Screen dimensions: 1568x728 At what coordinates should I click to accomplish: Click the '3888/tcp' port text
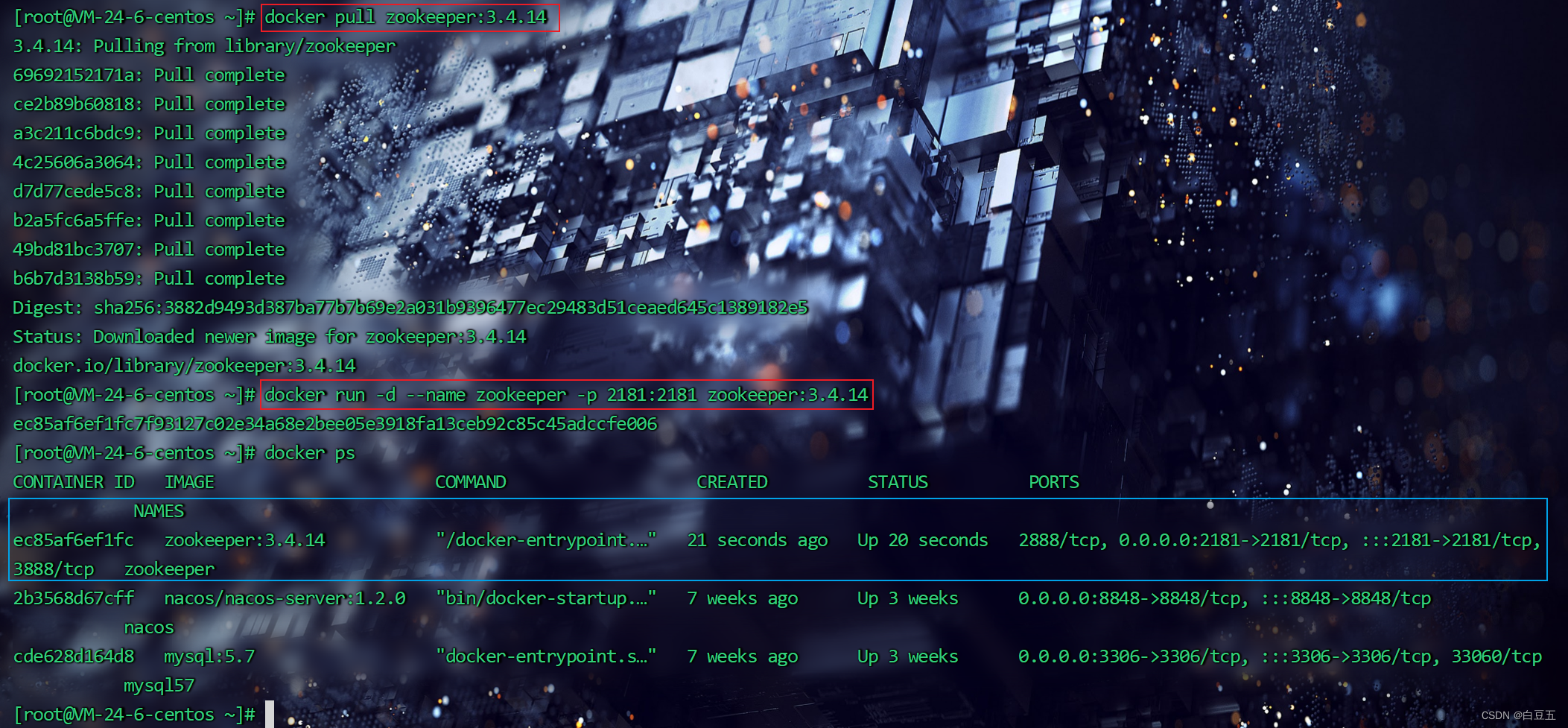coord(54,569)
